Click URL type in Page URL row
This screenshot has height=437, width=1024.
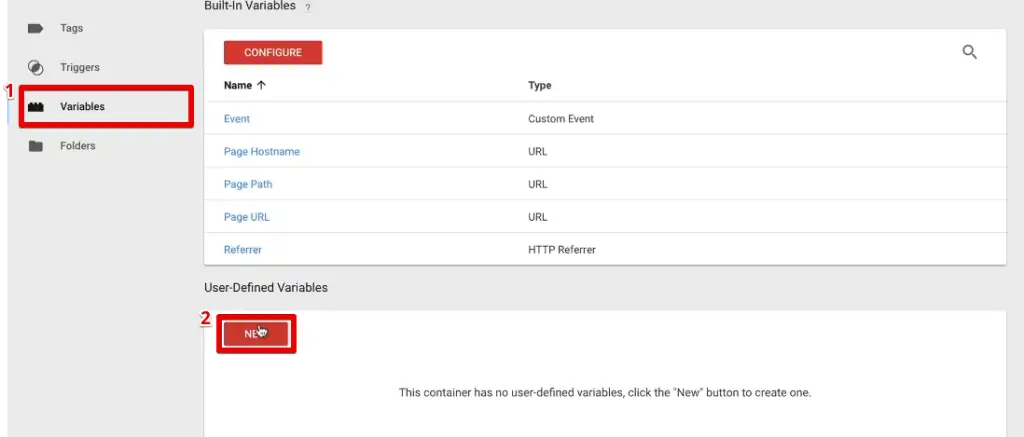click(537, 217)
